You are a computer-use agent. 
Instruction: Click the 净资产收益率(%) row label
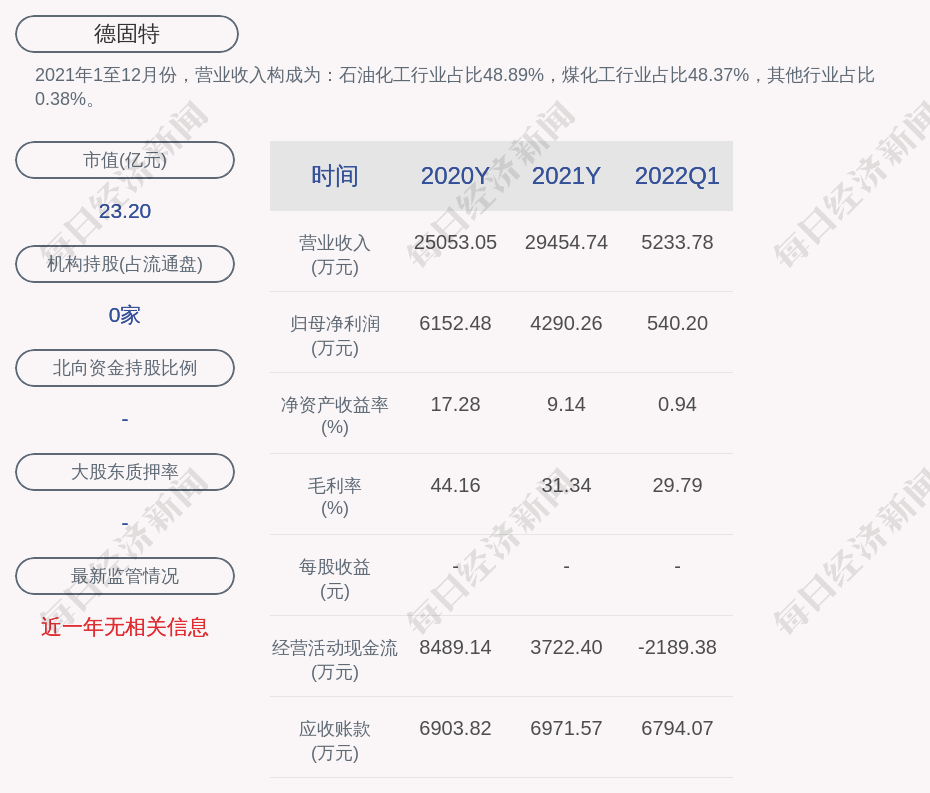click(x=334, y=416)
